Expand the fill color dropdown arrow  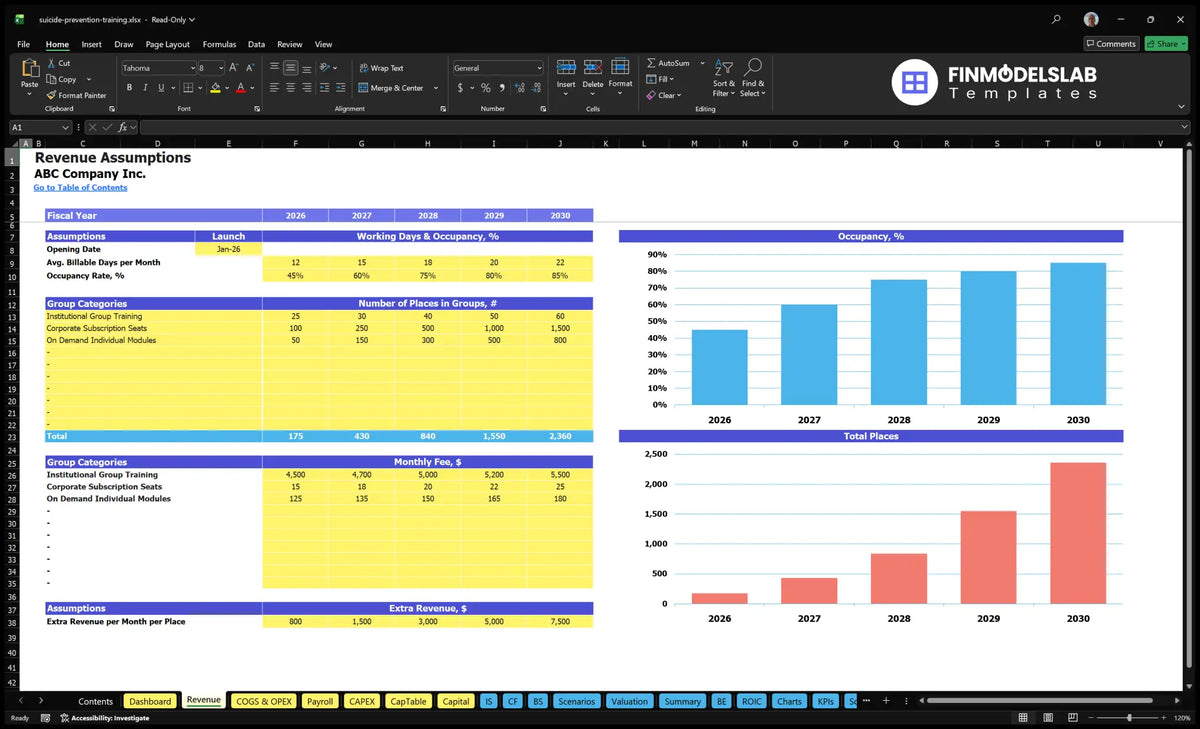(x=227, y=88)
